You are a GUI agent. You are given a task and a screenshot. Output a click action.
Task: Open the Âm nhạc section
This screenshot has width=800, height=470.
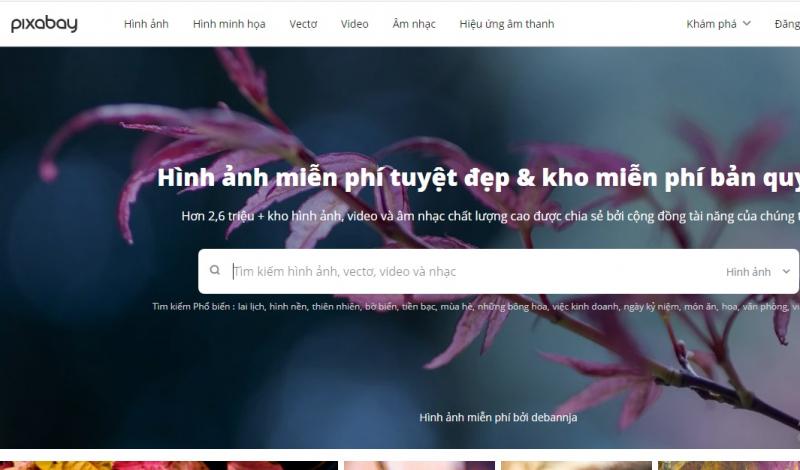click(414, 24)
